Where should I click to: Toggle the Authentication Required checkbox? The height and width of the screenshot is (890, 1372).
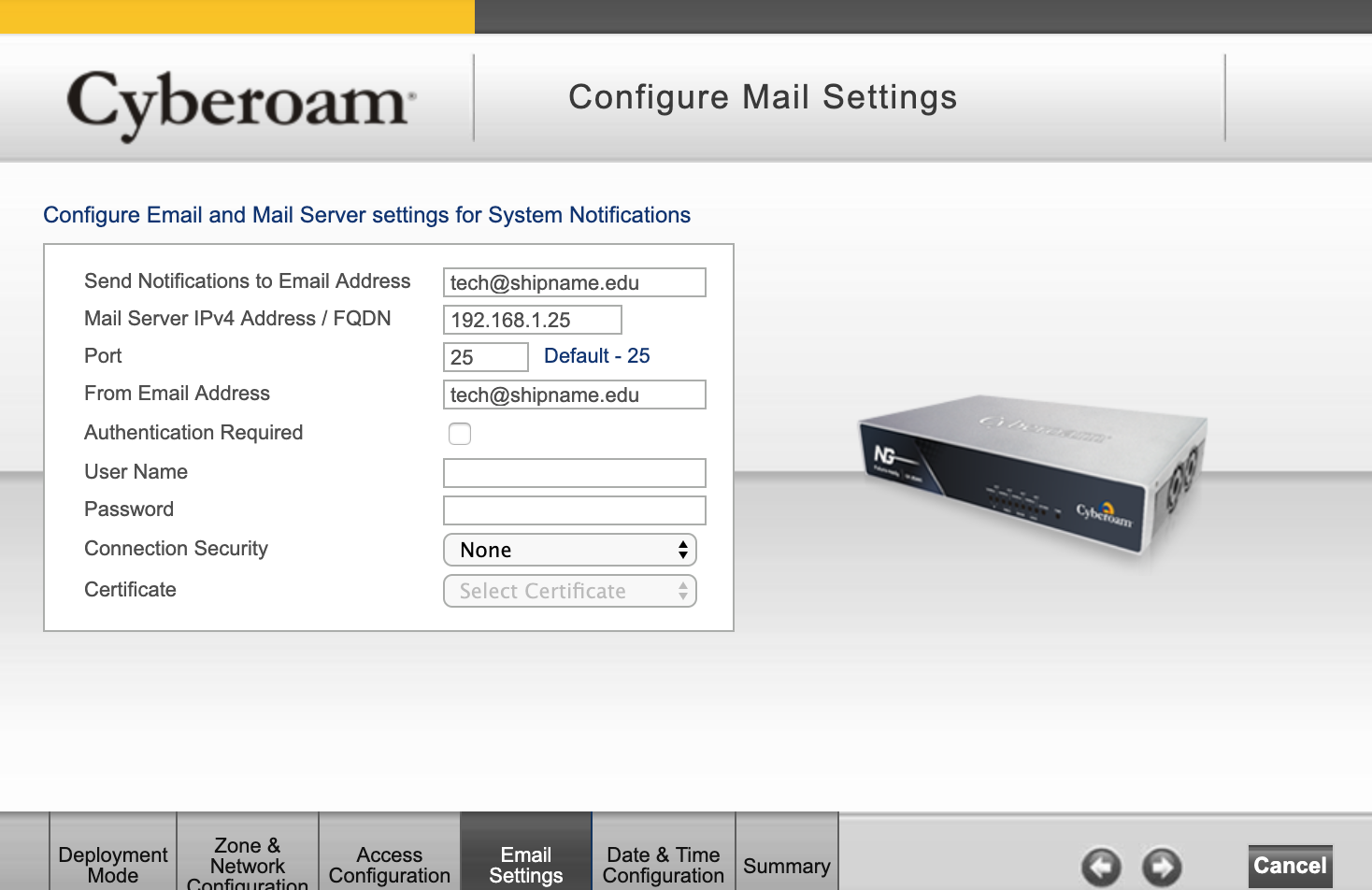pyautogui.click(x=460, y=434)
